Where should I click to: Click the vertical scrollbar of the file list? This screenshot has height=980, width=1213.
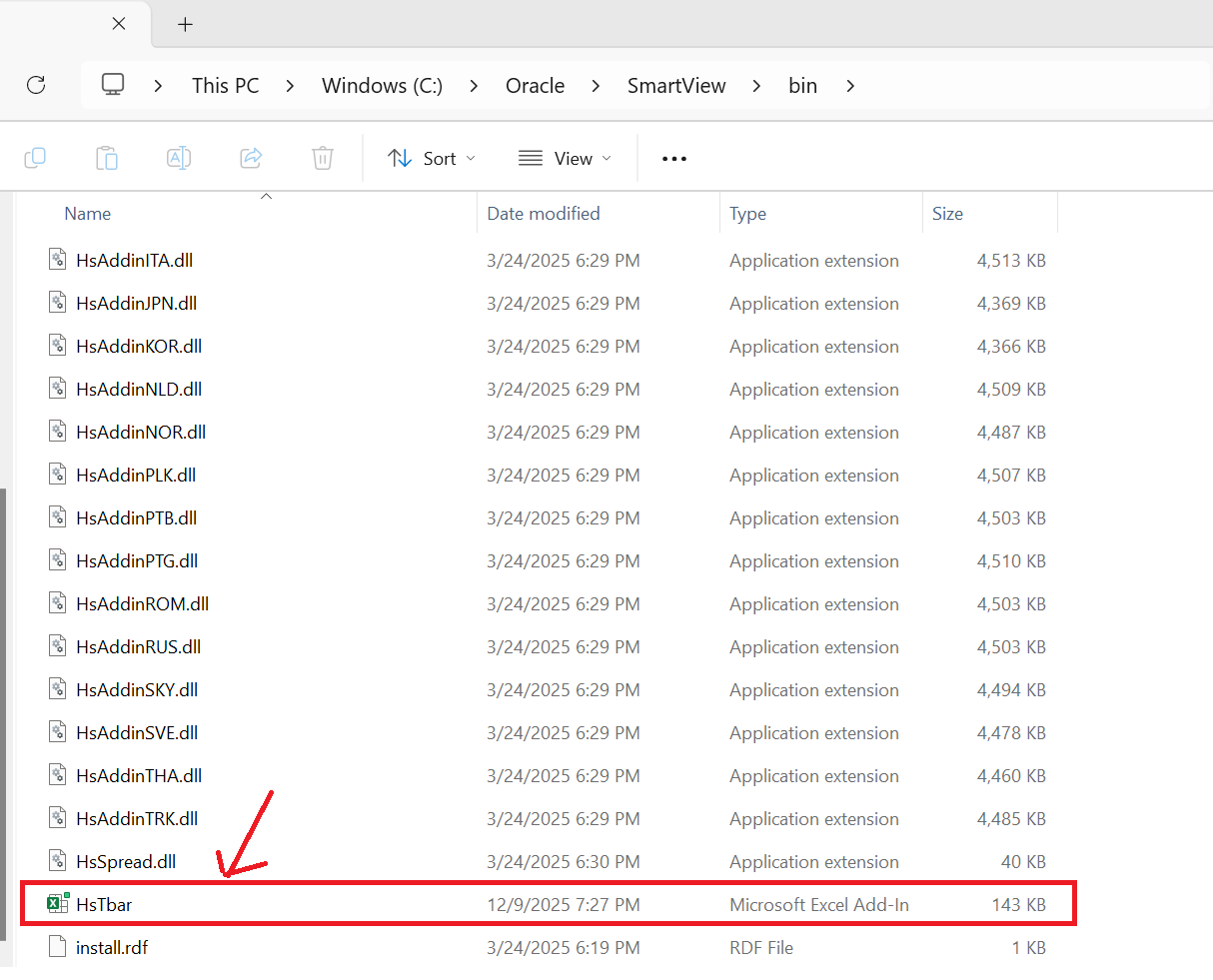[x=3, y=714]
